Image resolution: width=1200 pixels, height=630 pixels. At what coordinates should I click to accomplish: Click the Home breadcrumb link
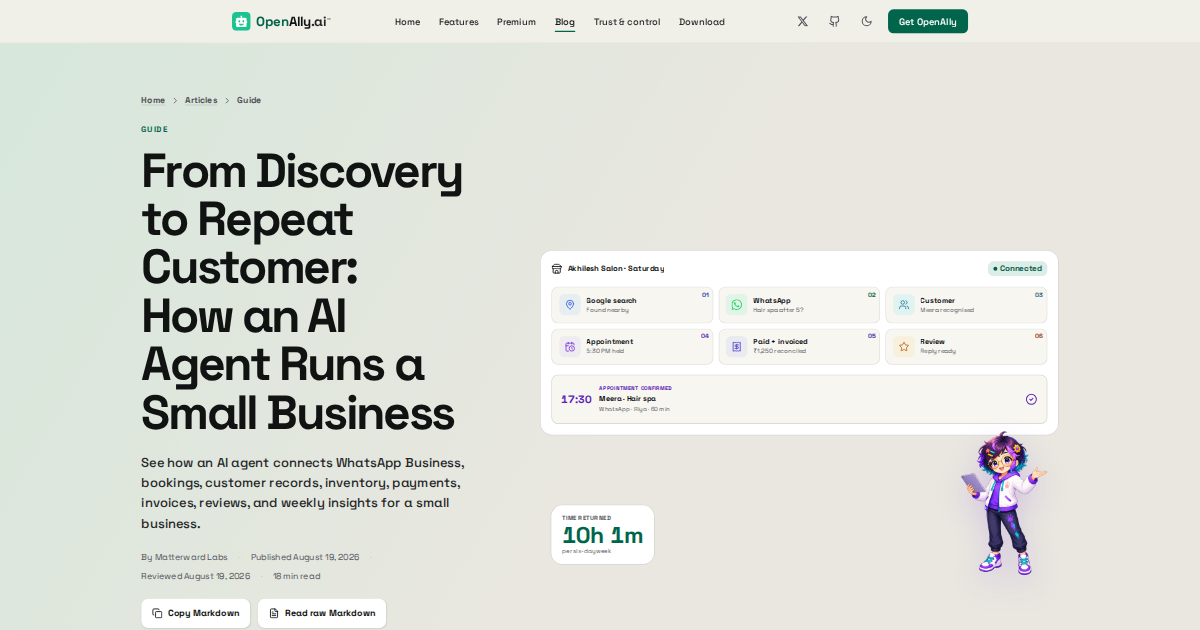(x=153, y=100)
